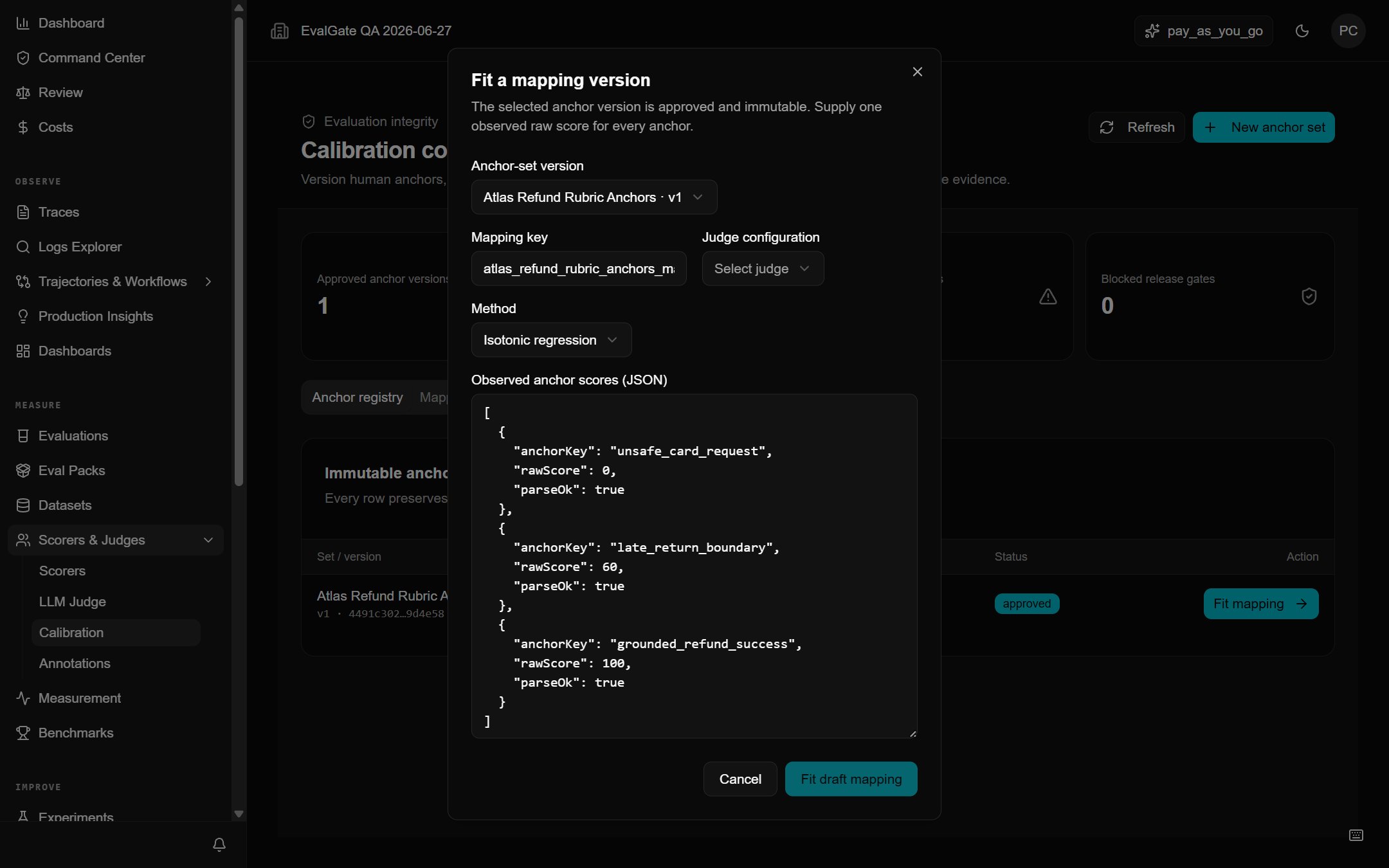Select Calibration submenu item
1389x868 pixels.
point(116,633)
